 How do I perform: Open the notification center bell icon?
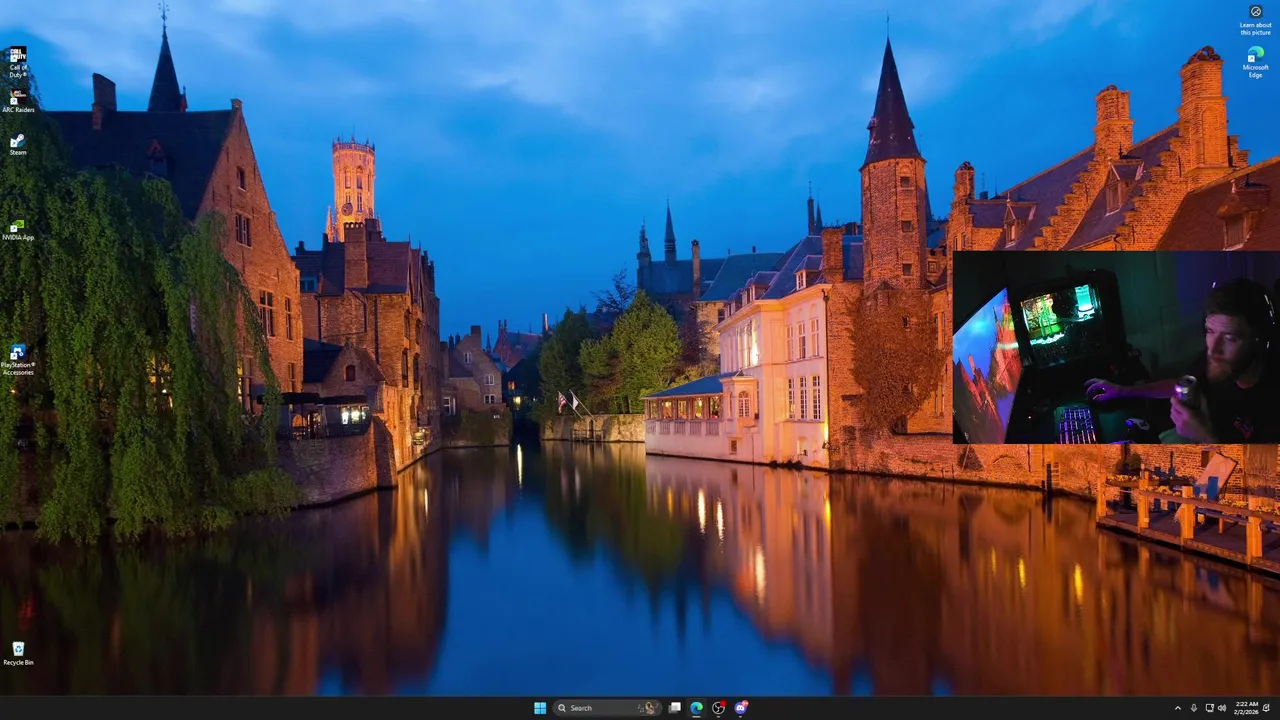coord(1266,708)
